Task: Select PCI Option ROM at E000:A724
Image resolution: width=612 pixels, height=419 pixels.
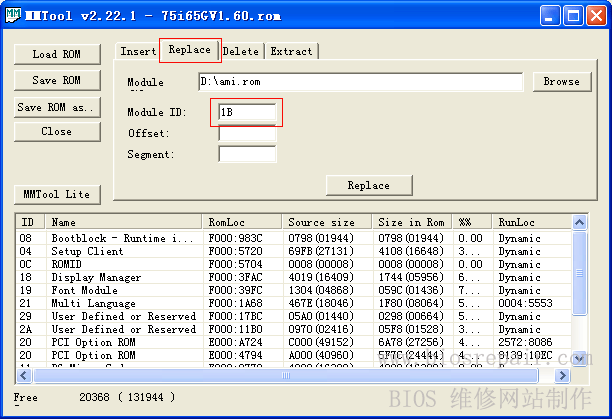Action: coord(294,342)
